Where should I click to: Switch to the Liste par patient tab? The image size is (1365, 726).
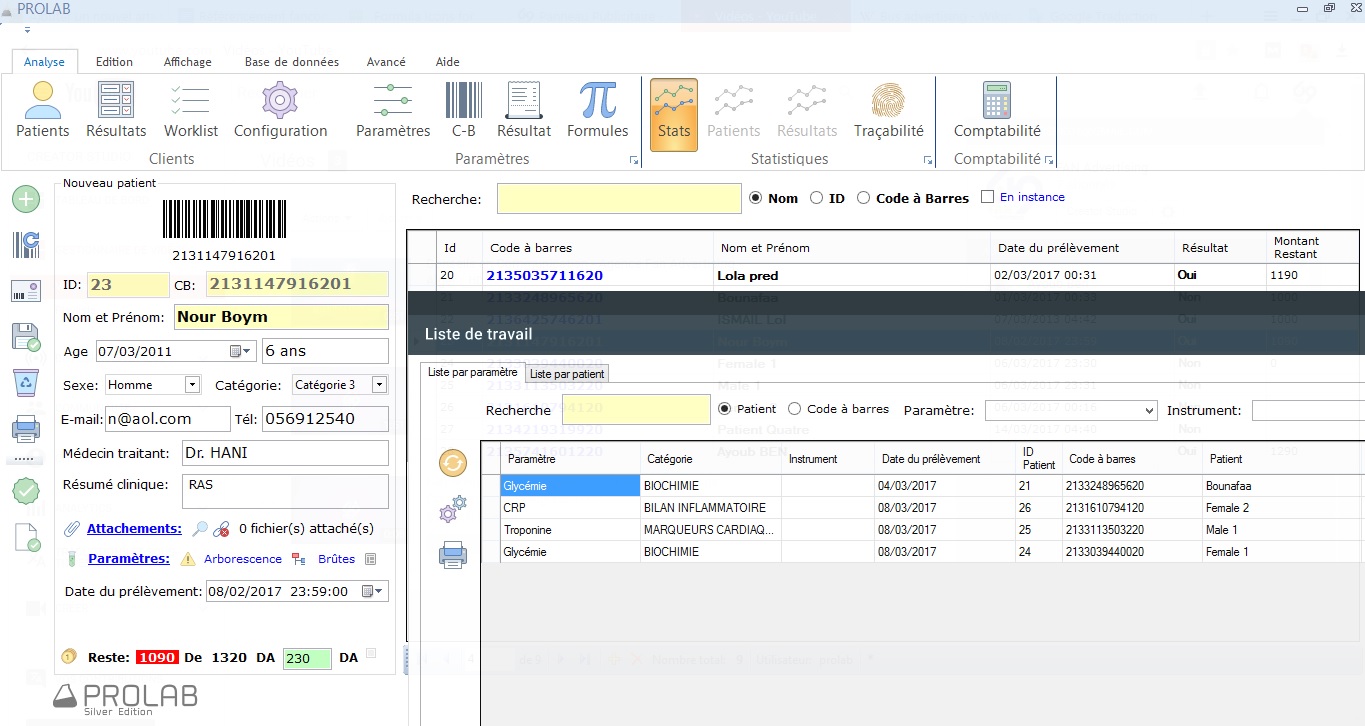567,373
